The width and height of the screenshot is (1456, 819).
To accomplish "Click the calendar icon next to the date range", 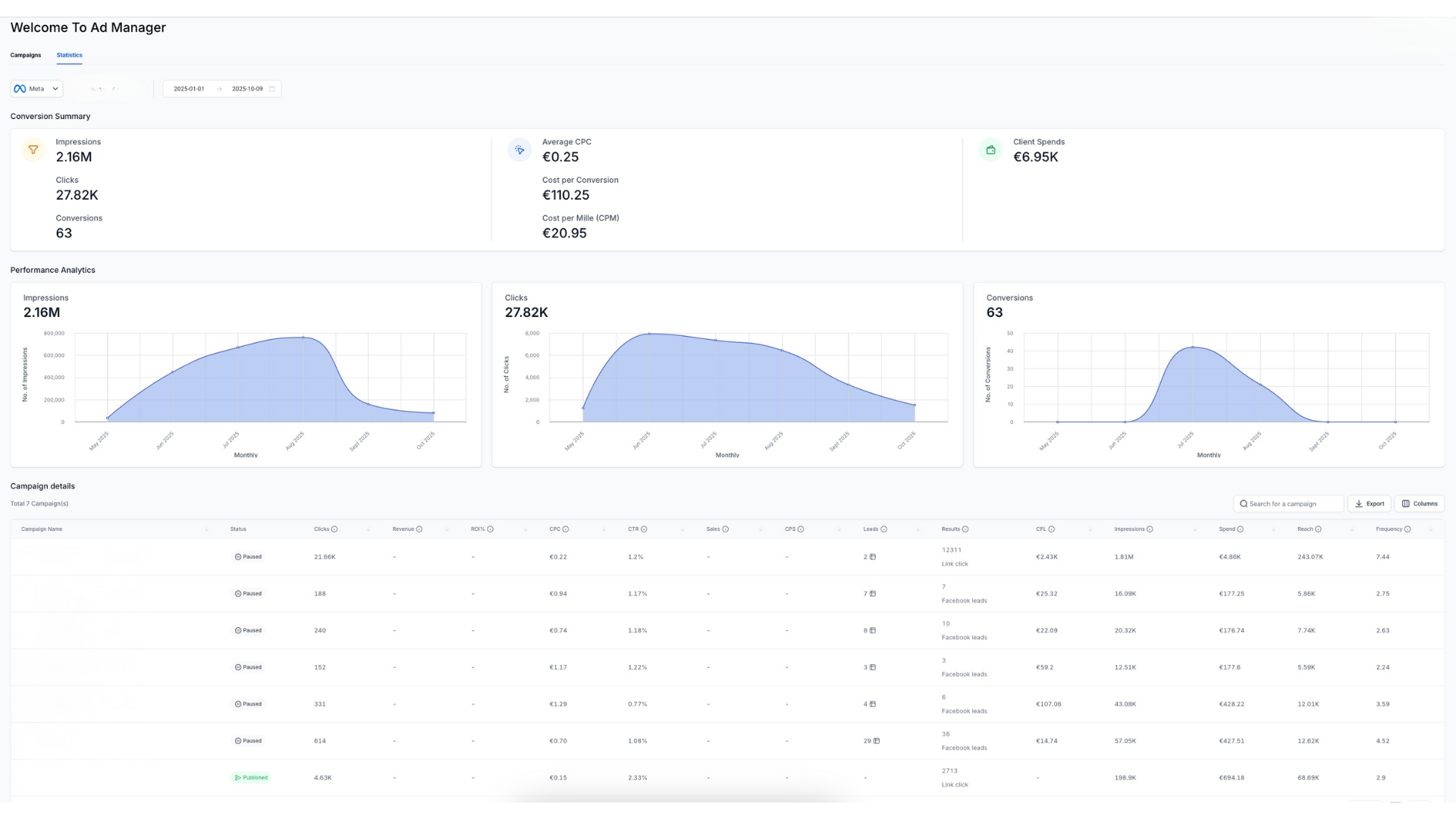I will 273,89.
